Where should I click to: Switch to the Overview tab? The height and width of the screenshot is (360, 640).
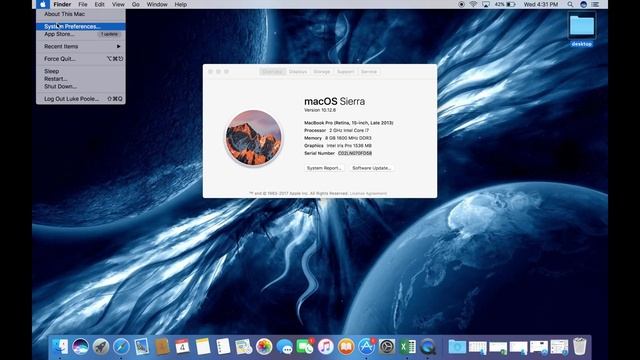pos(272,71)
